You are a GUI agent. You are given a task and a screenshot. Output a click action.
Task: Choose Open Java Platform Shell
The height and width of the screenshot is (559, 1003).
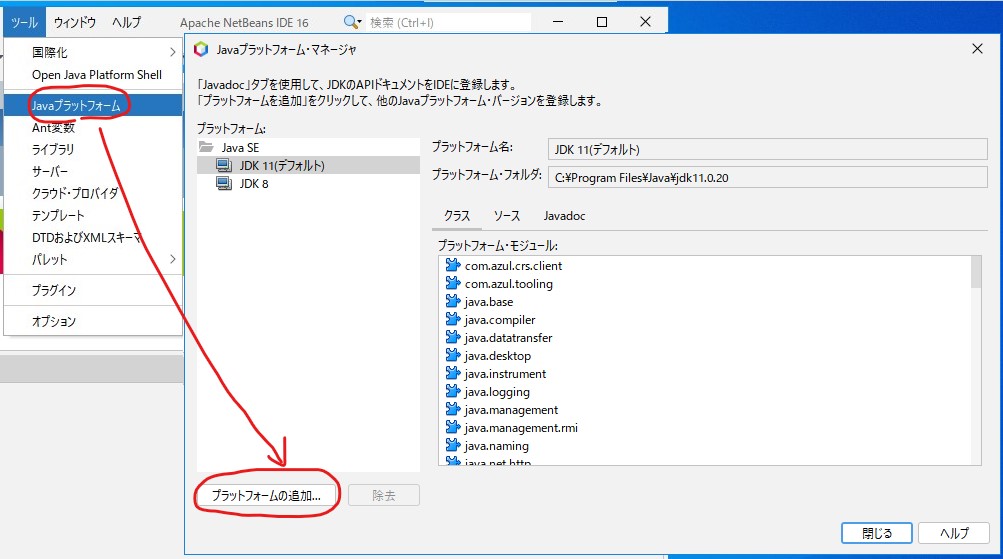[x=93, y=75]
